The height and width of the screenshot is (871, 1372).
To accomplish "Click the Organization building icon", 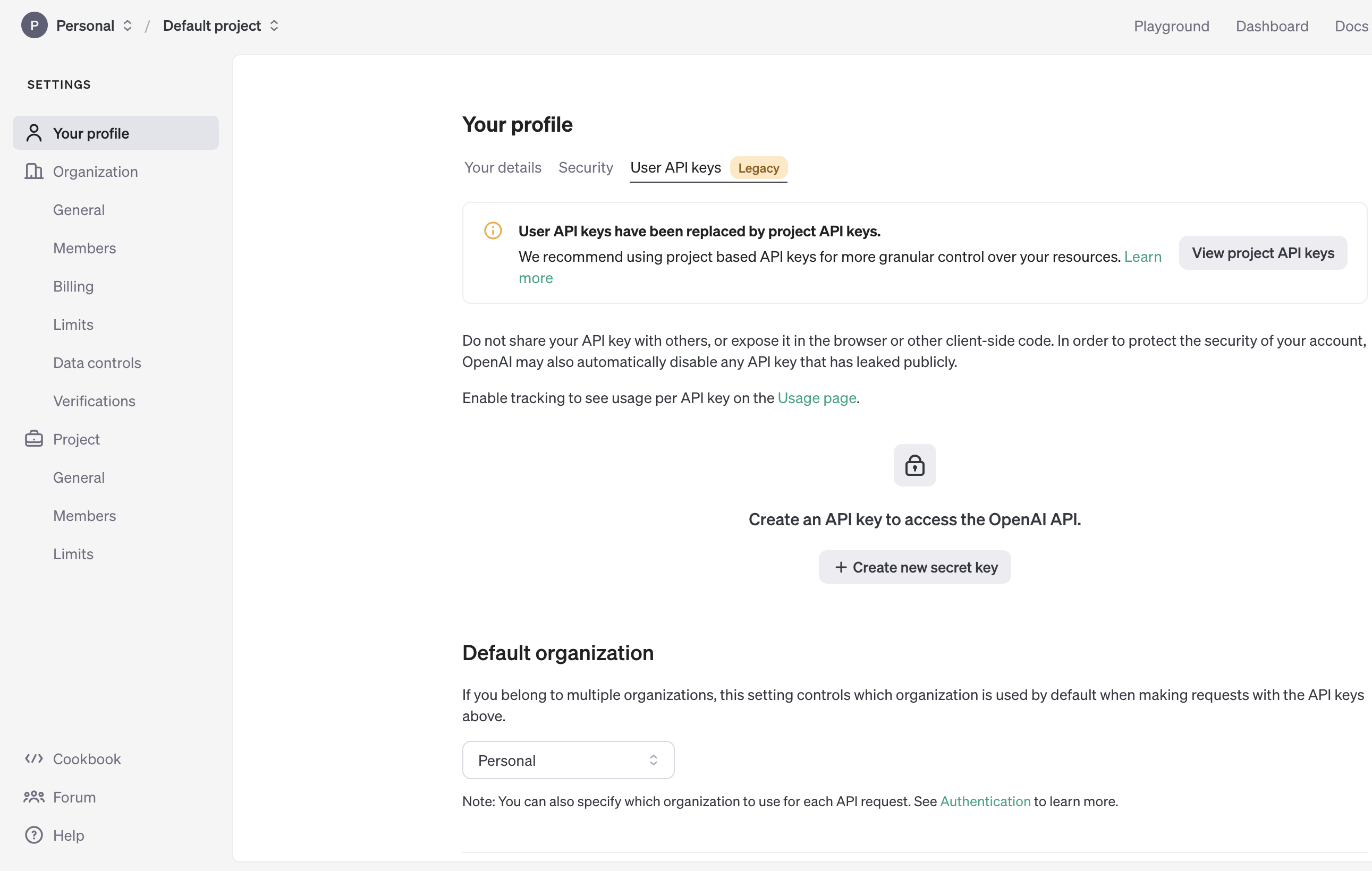I will click(x=33, y=172).
